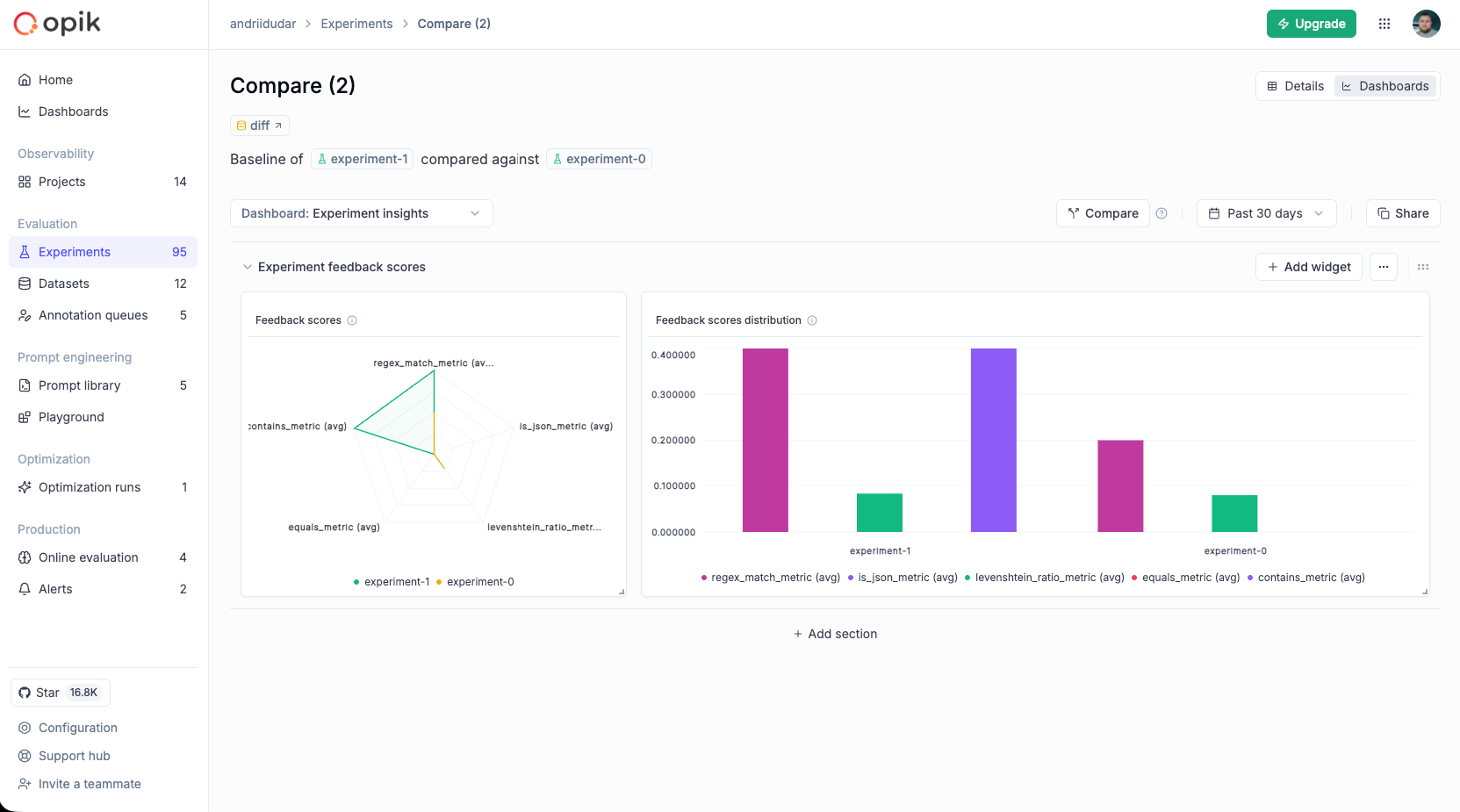Open the app grid icon near Upgrade
This screenshot has width=1460, height=812.
(1384, 24)
